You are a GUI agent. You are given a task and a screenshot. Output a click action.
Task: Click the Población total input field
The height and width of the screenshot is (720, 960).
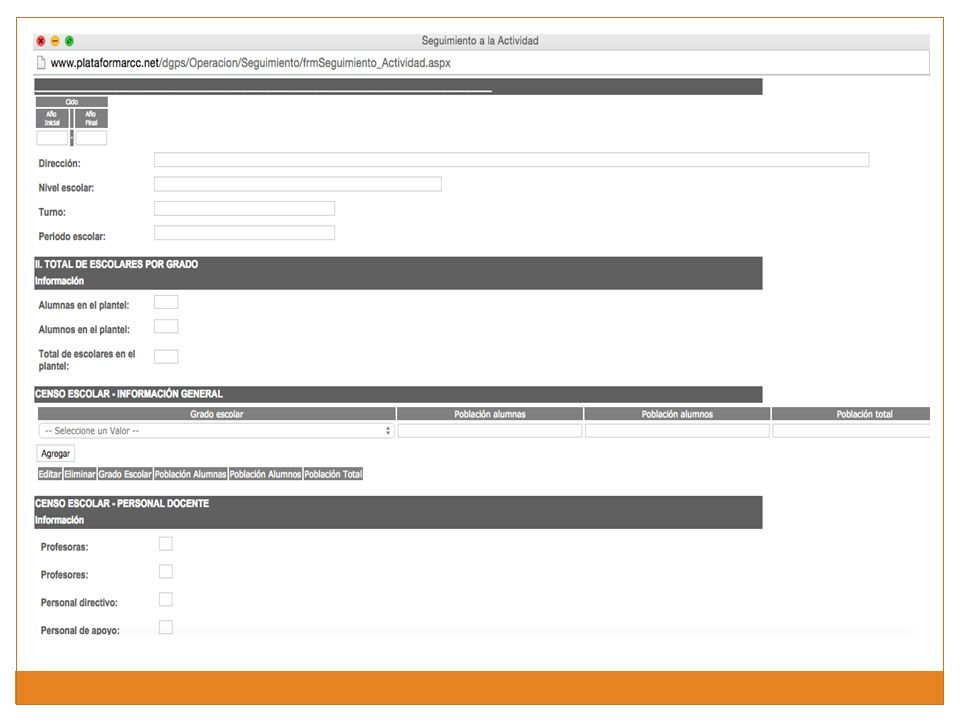point(851,431)
